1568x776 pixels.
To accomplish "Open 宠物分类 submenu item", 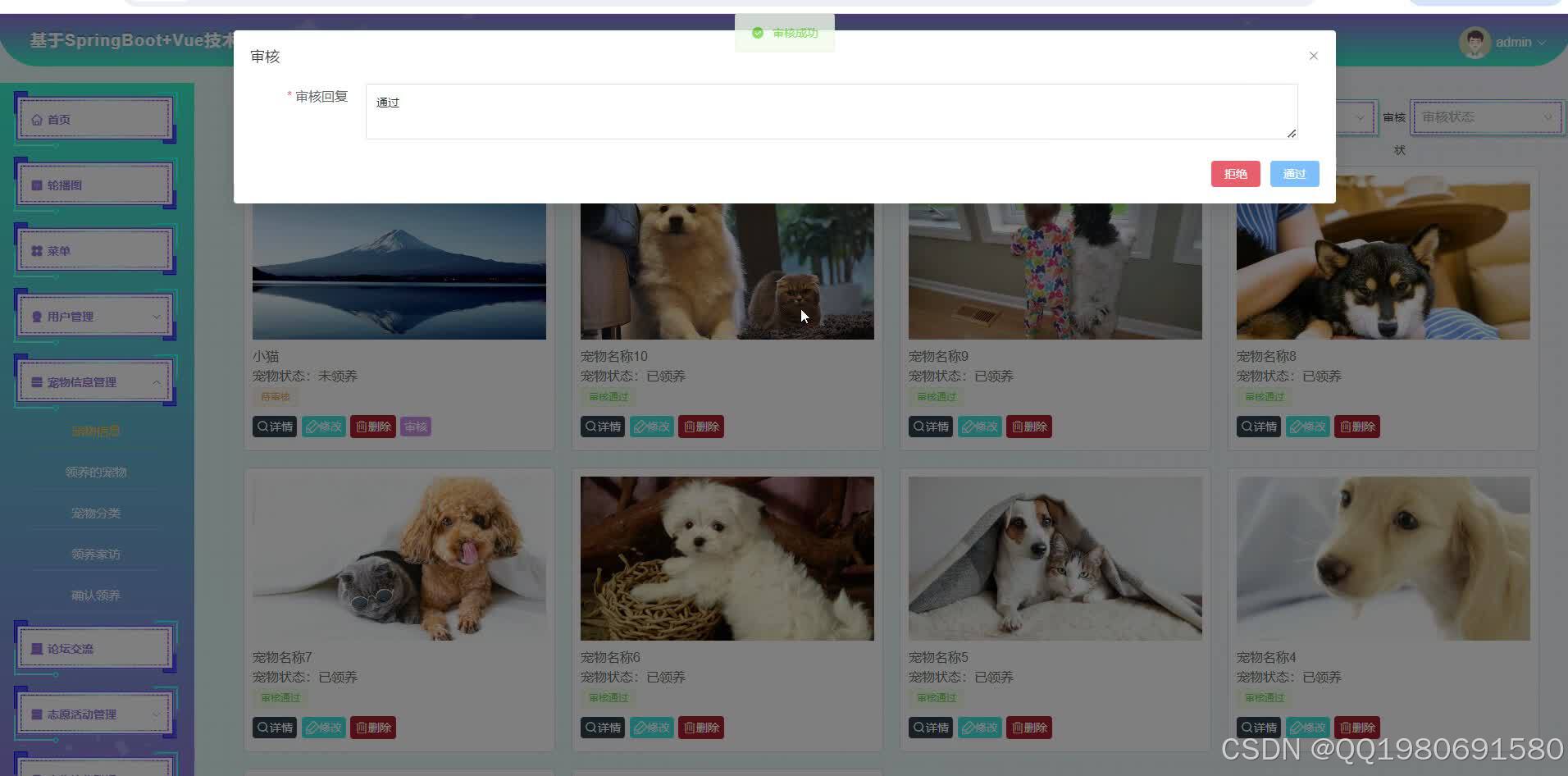I will pyautogui.click(x=96, y=513).
